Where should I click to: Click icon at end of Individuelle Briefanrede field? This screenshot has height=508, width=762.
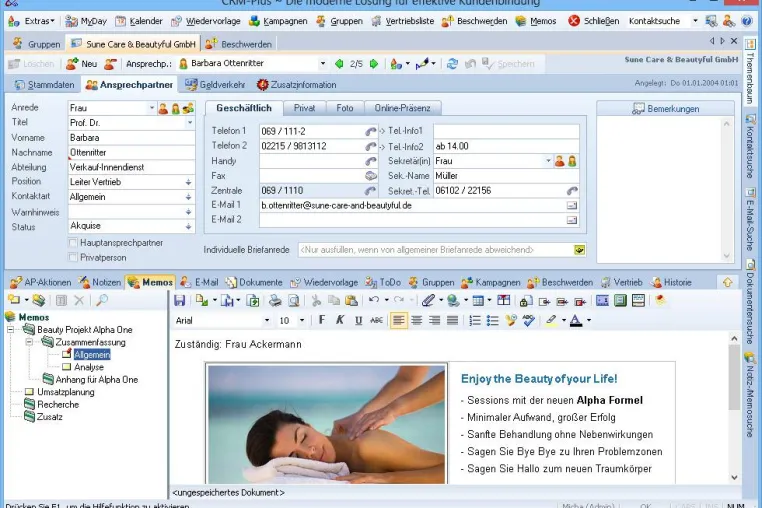coord(579,250)
